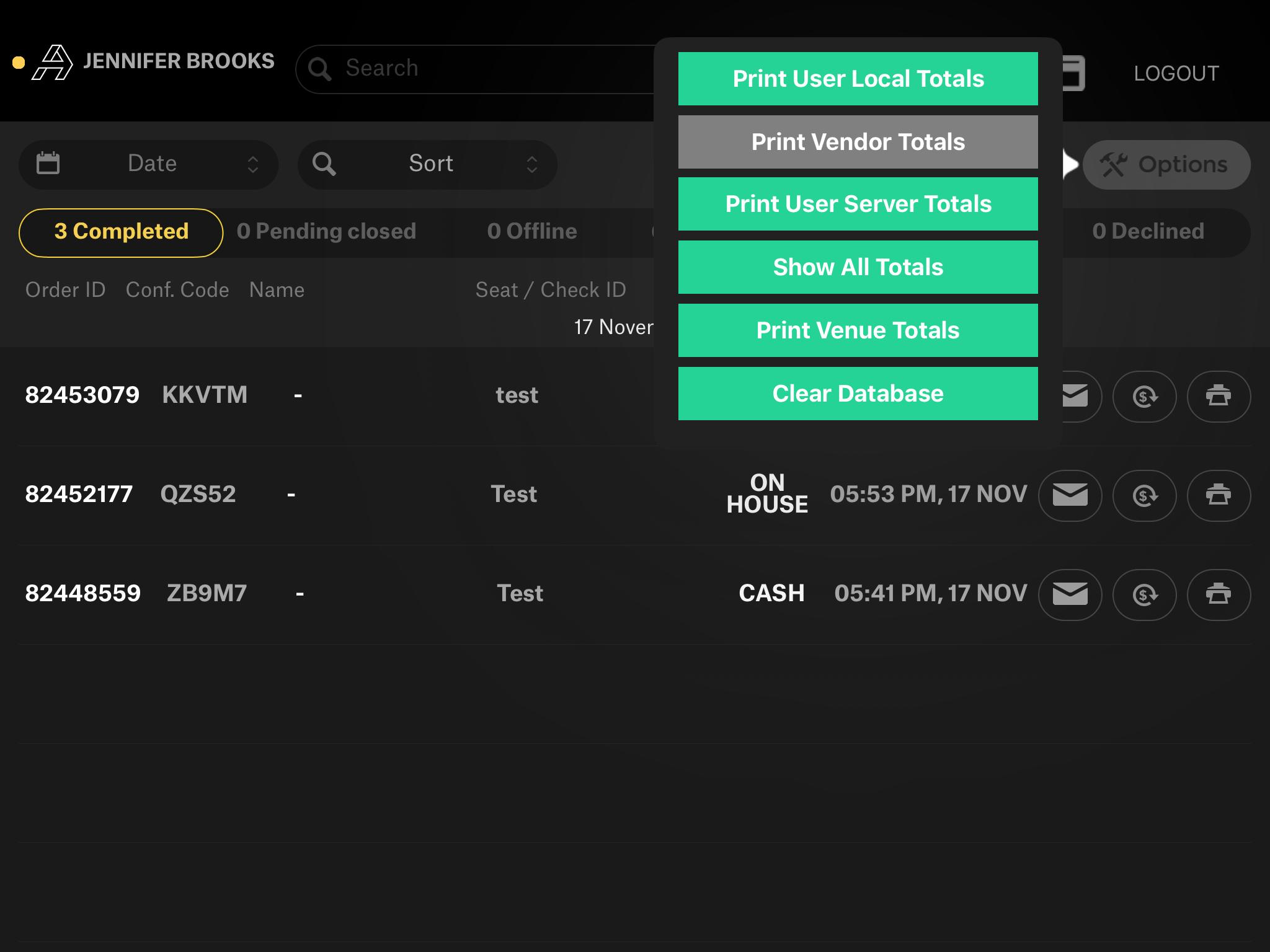Select the 3 Completed tab
The image size is (1270, 952).
(121, 232)
